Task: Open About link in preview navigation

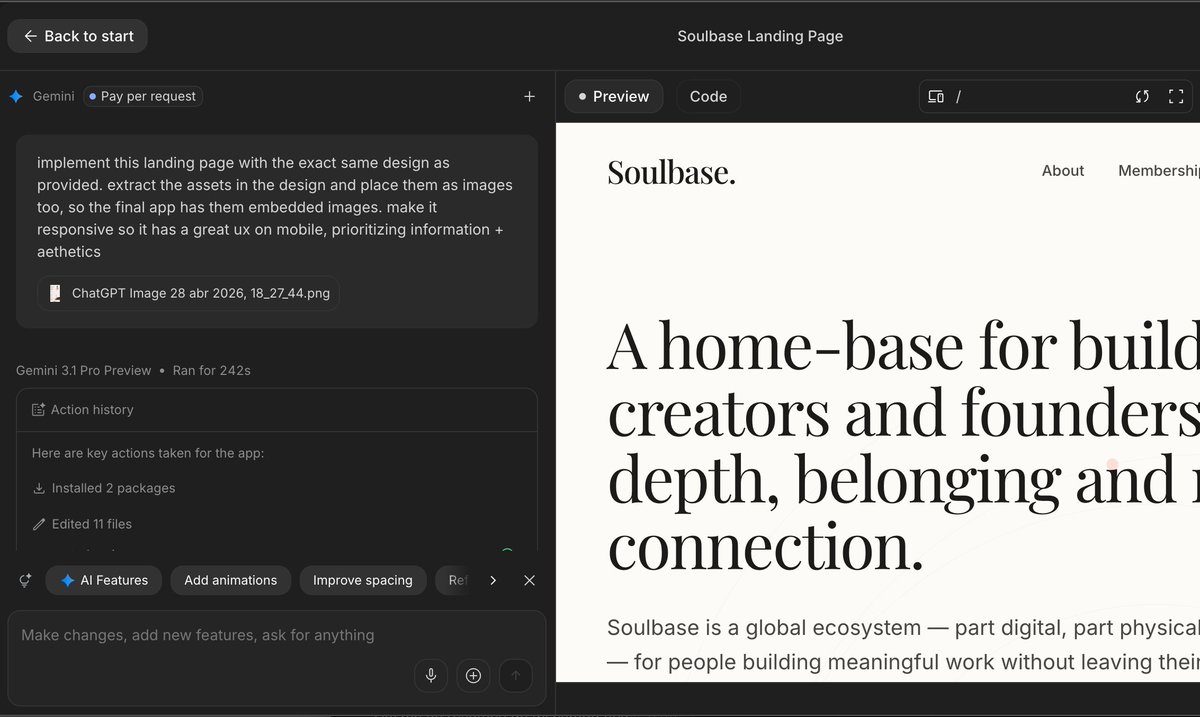Action: tap(1063, 171)
